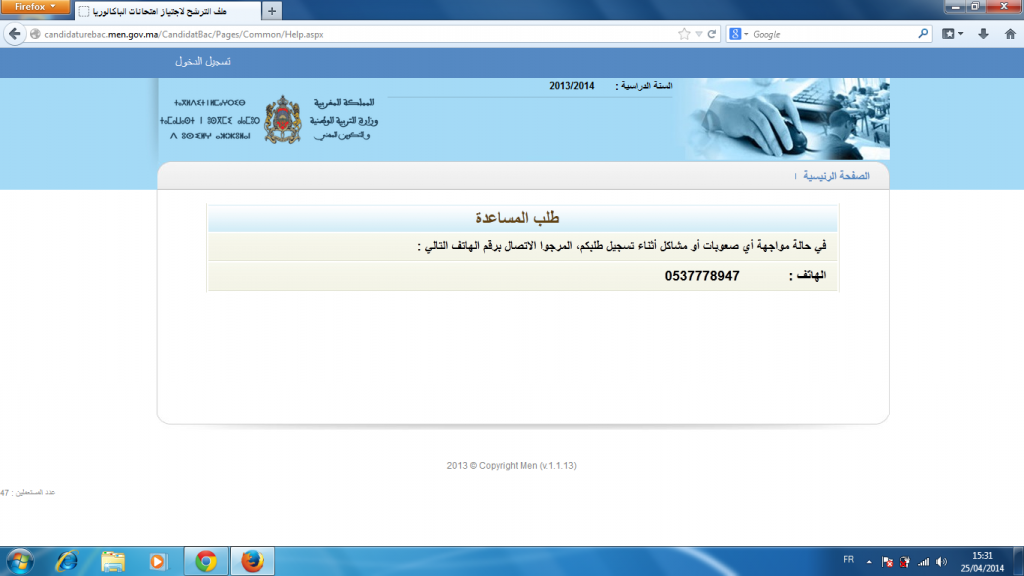This screenshot has width=1024, height=576.
Task: Open the الصفحة الرئيسية home link
Action: click(x=836, y=176)
